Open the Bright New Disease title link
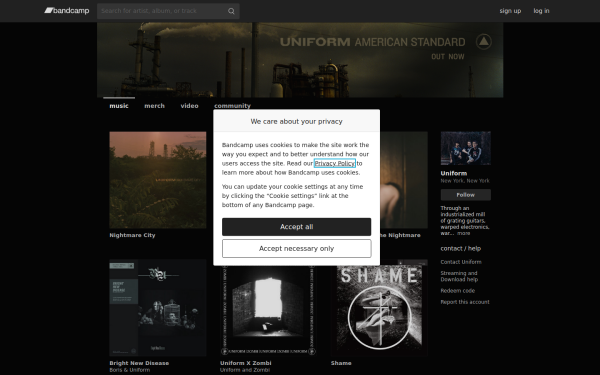Image resolution: width=600 pixels, height=375 pixels. click(139, 363)
